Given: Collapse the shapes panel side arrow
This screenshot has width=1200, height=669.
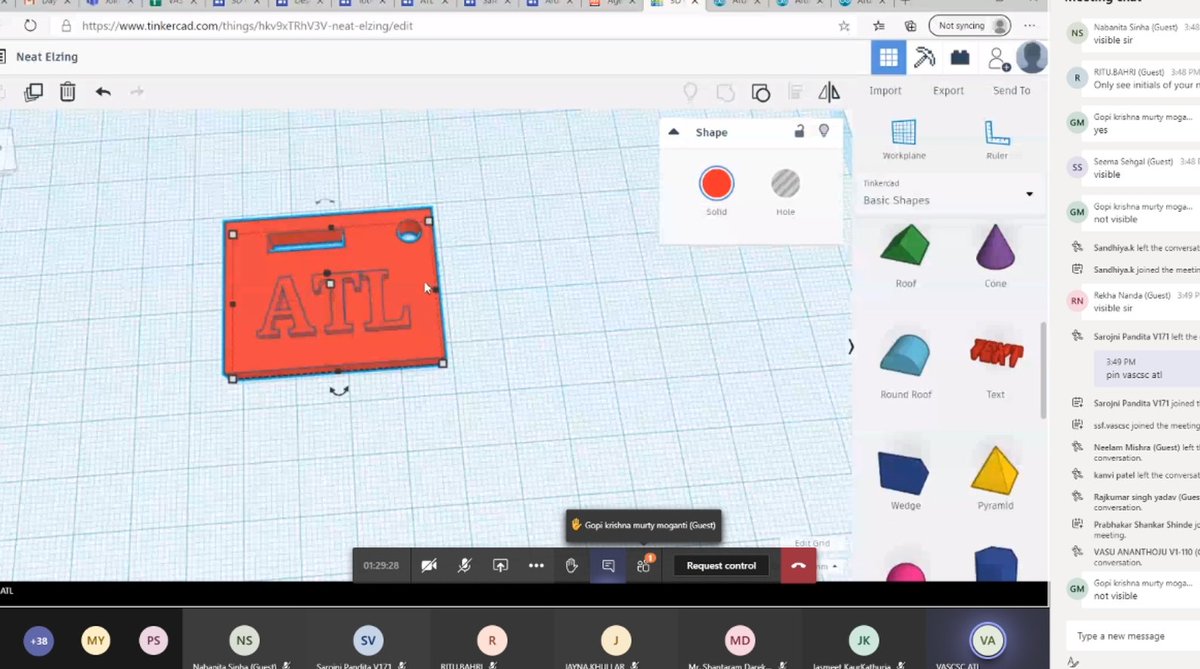Looking at the screenshot, I should click(x=851, y=347).
